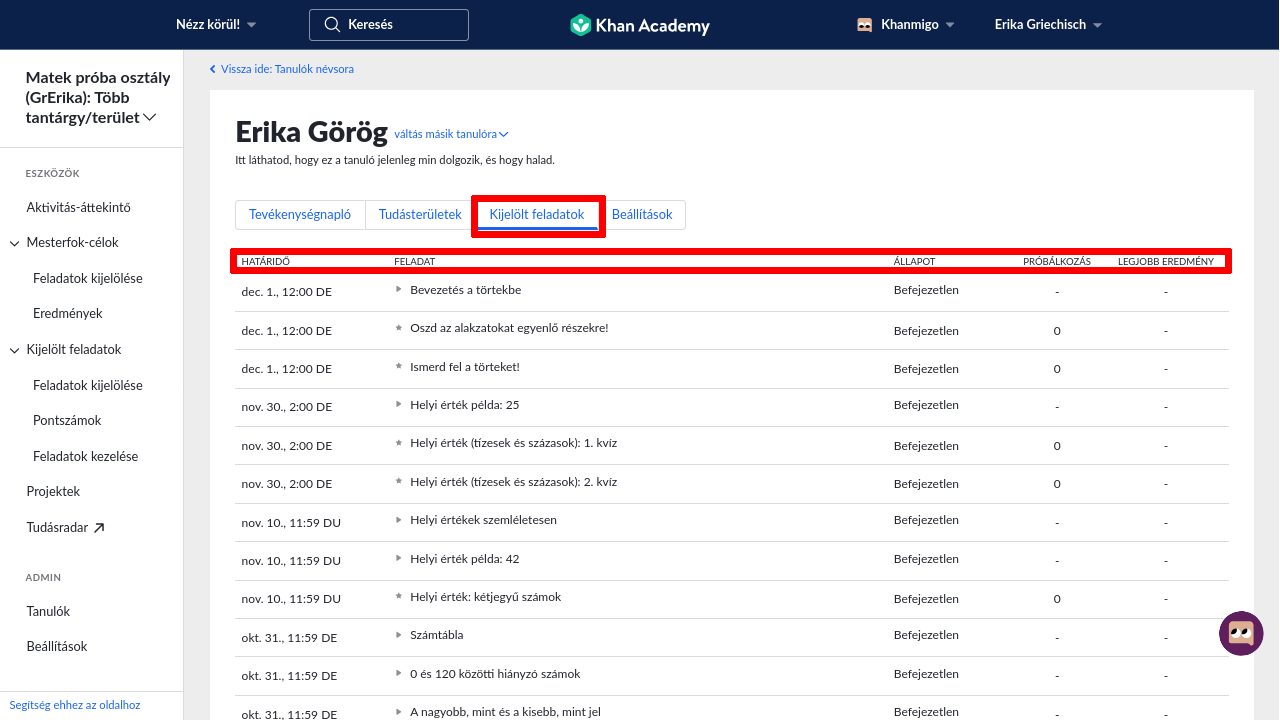Open the Ismerd fel a törteket! task
Screen dimensions: 1280x720
click(465, 367)
